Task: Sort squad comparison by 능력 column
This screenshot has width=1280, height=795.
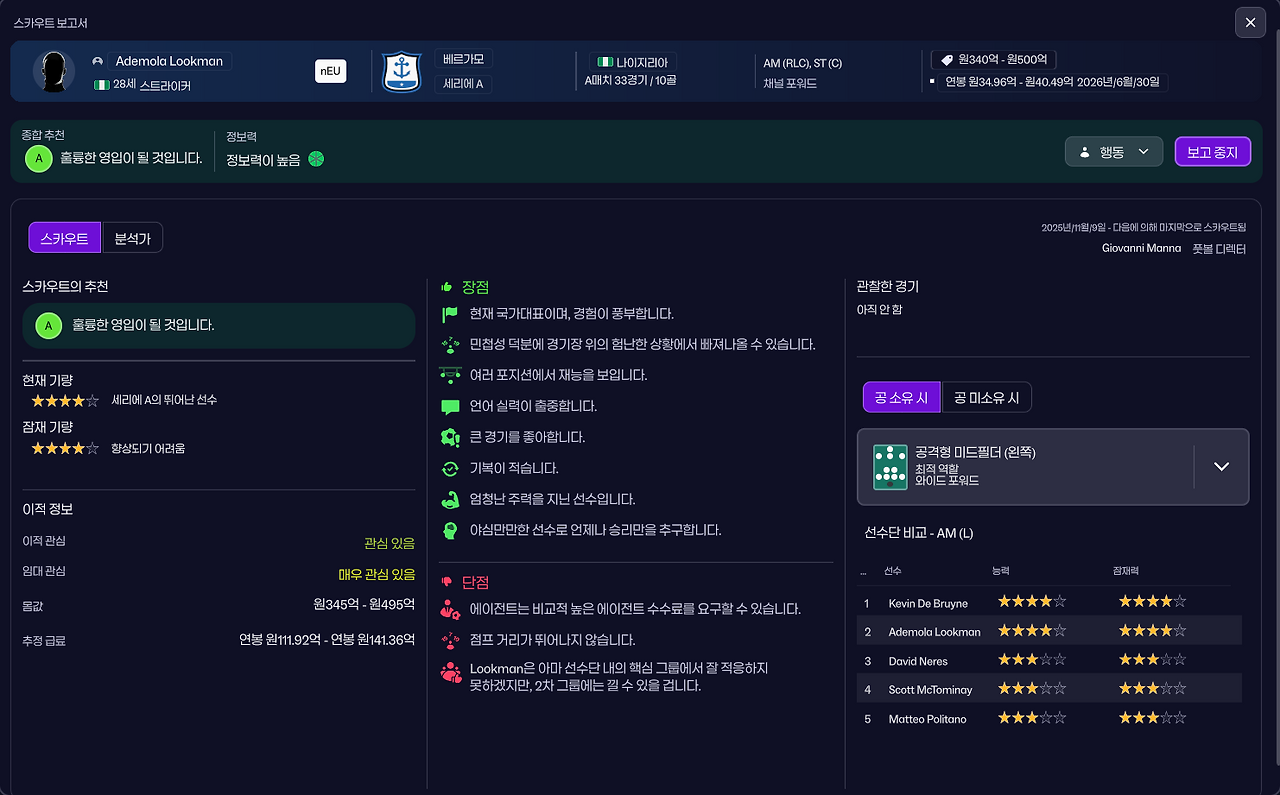Action: (1000, 571)
